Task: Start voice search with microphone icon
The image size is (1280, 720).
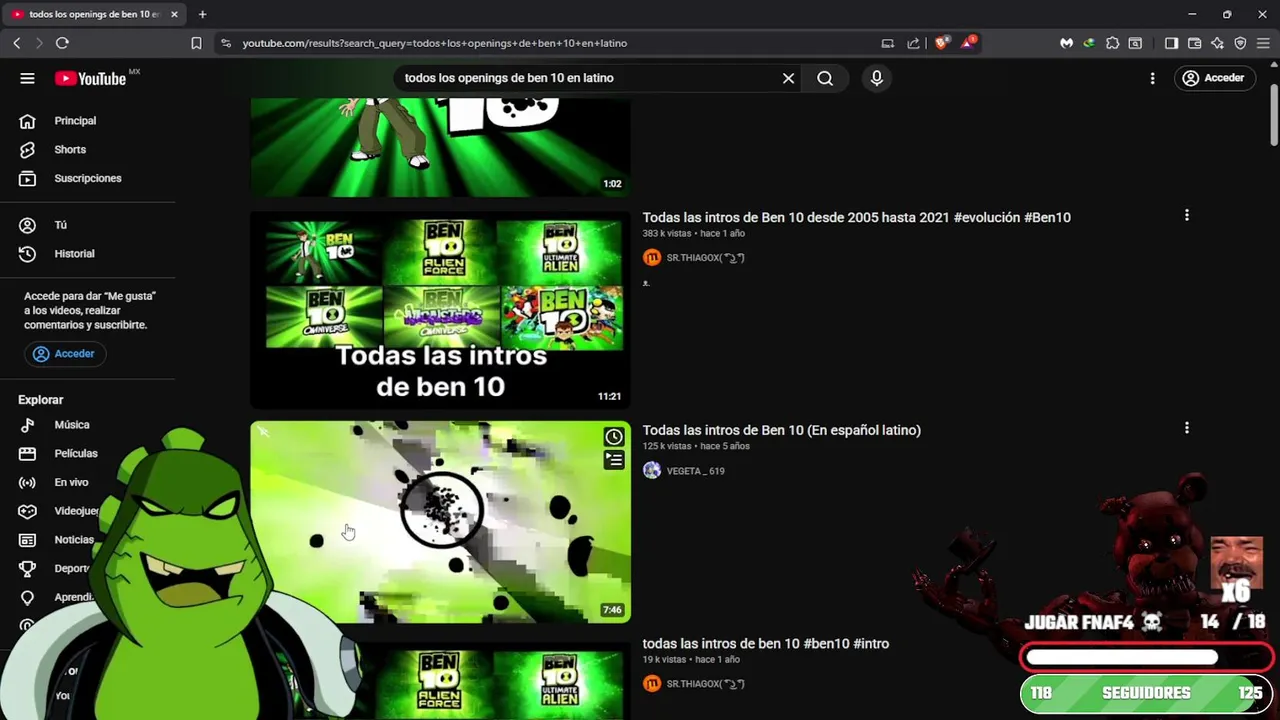Action: 877,78
